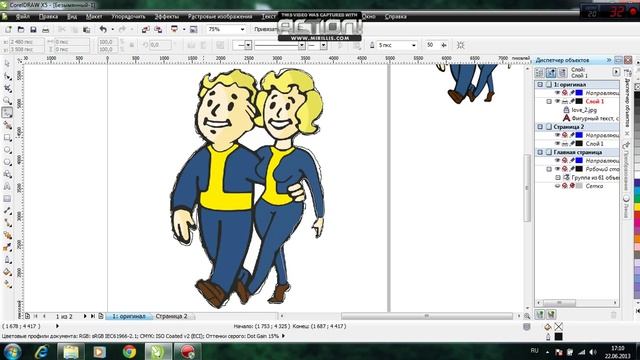The width and height of the screenshot is (640, 360).
Task: Open the 5 пкс outline width dropdown
Action: tap(413, 45)
